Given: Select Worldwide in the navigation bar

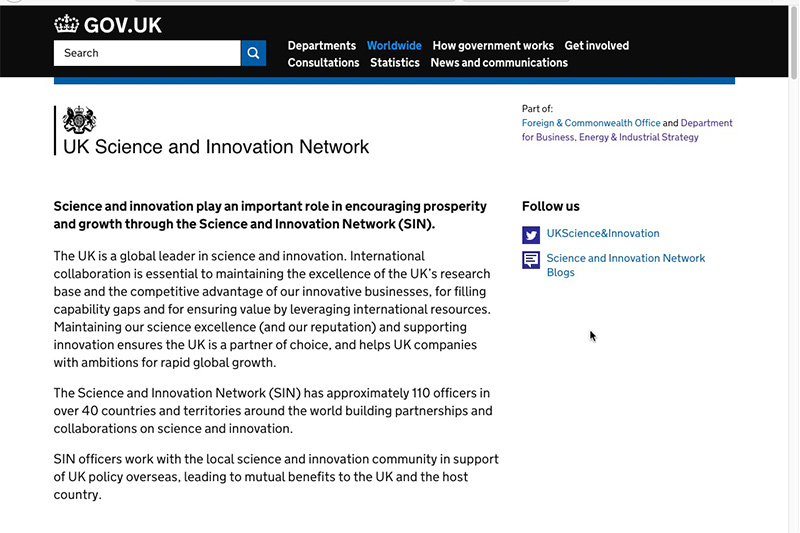Looking at the screenshot, I should [394, 46].
